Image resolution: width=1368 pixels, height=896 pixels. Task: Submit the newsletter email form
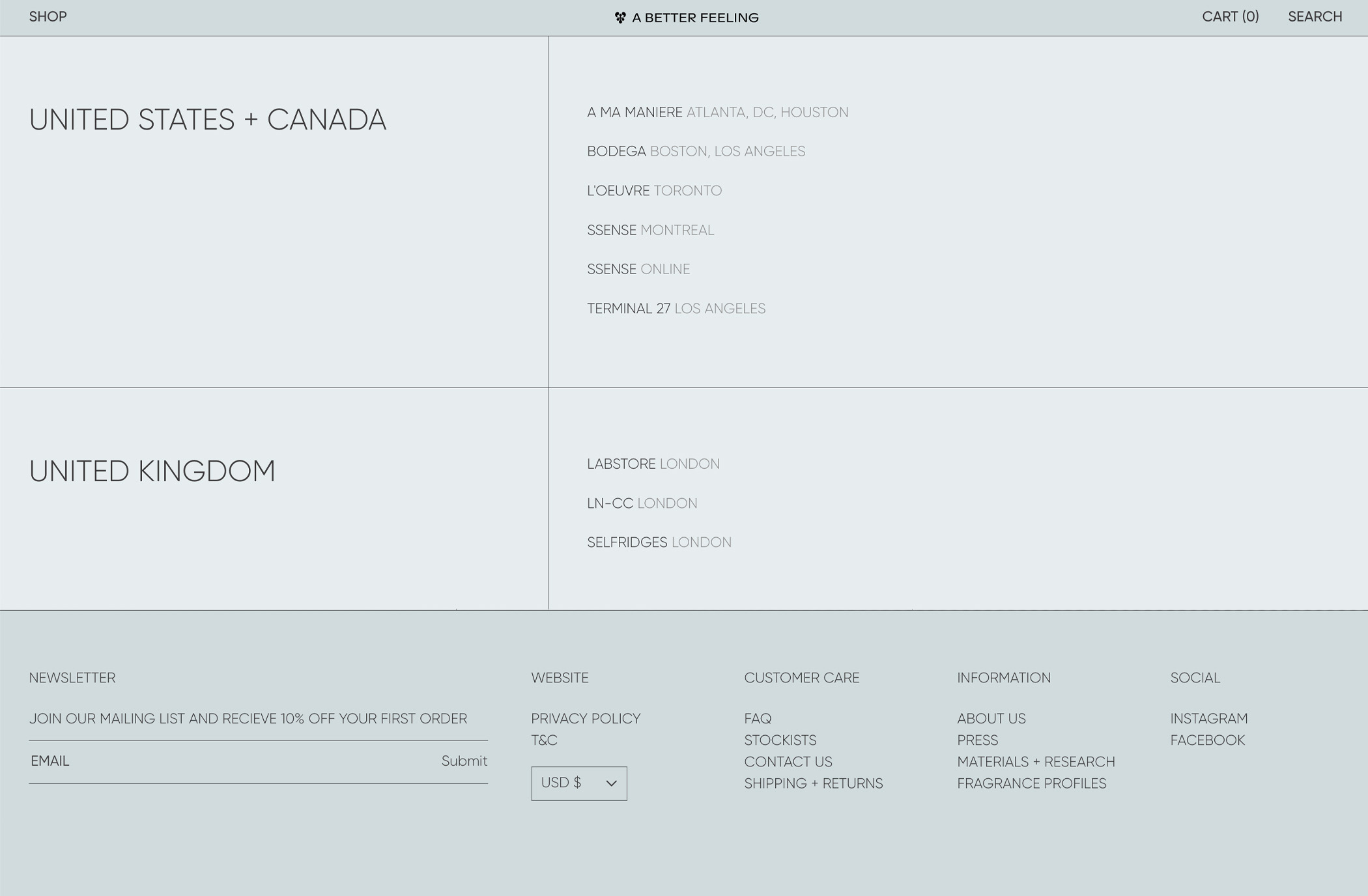click(464, 761)
